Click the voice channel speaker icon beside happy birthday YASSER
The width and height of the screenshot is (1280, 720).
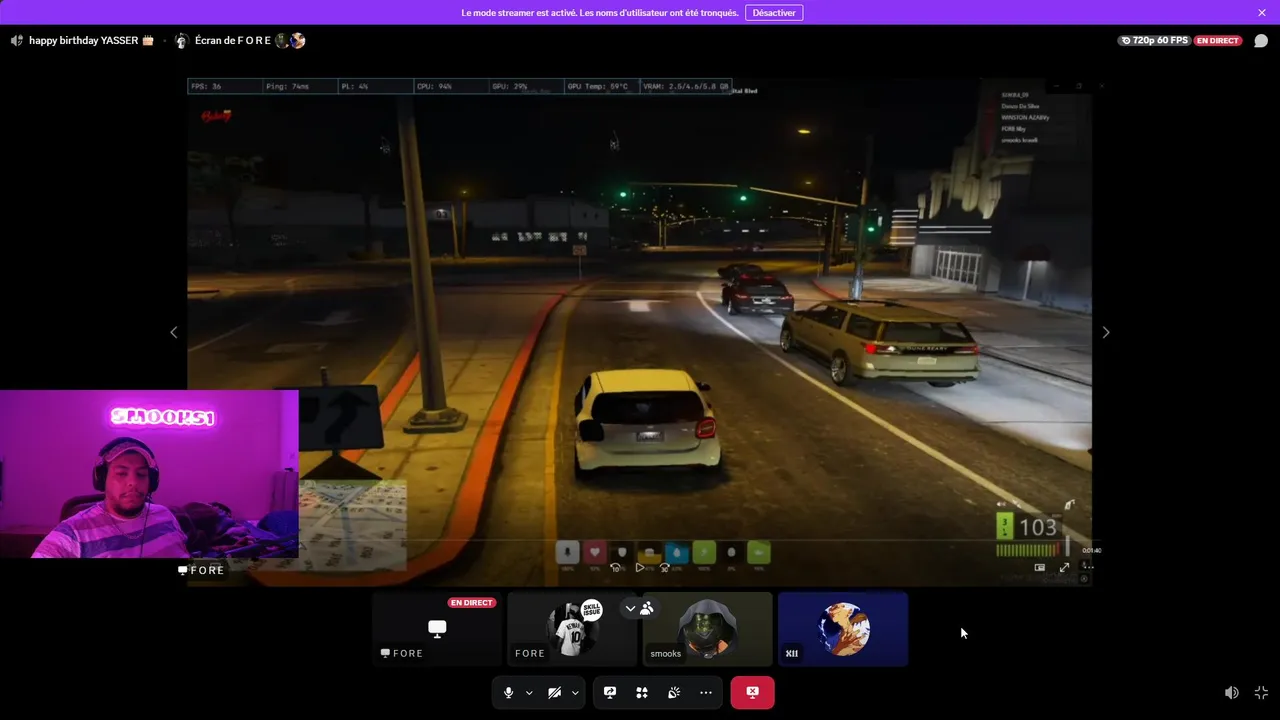point(17,41)
